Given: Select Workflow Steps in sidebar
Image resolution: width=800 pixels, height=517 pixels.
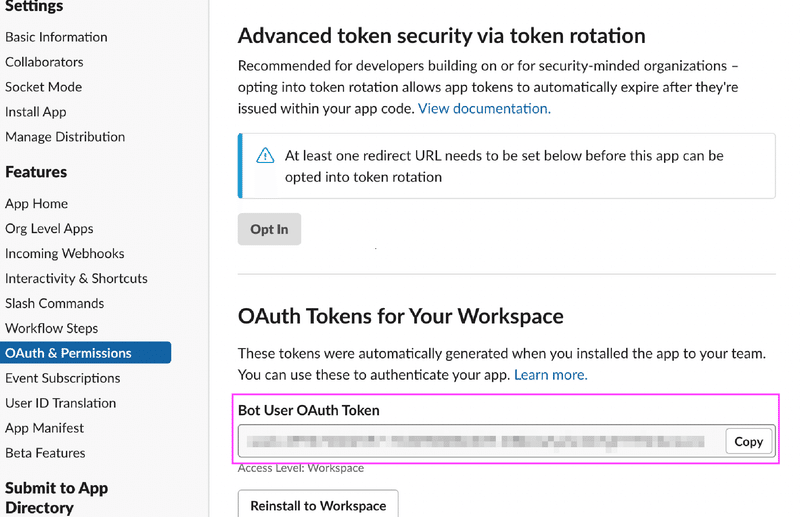Looking at the screenshot, I should [51, 328].
